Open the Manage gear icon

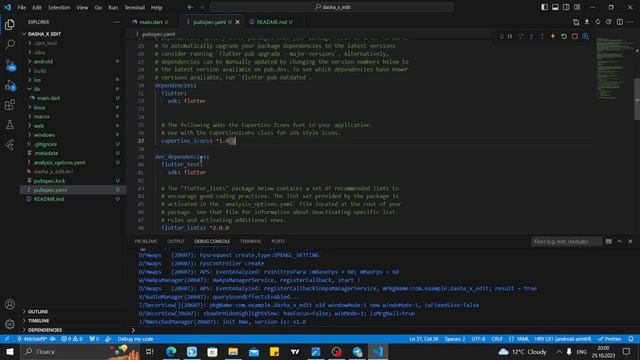click(x=10, y=324)
